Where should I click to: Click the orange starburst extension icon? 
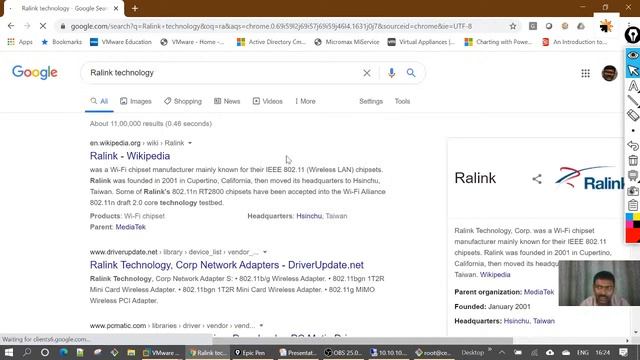click(607, 26)
